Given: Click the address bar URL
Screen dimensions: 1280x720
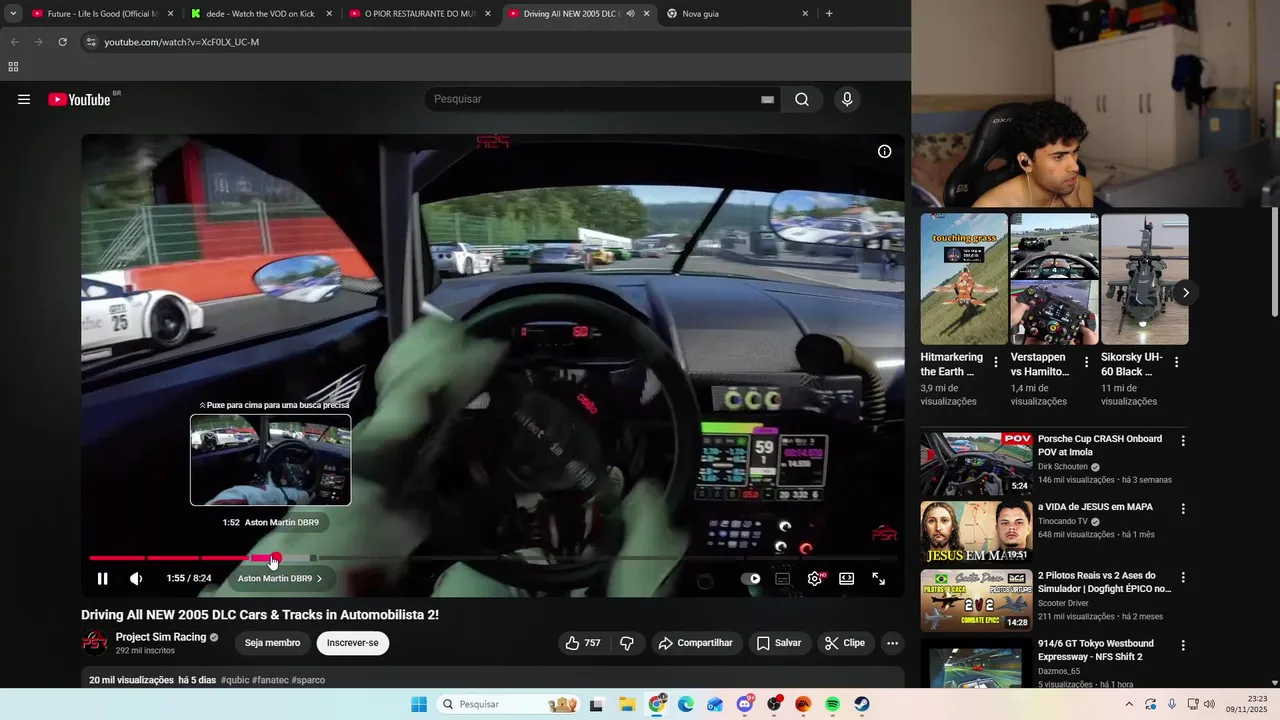Looking at the screenshot, I should 181,42.
